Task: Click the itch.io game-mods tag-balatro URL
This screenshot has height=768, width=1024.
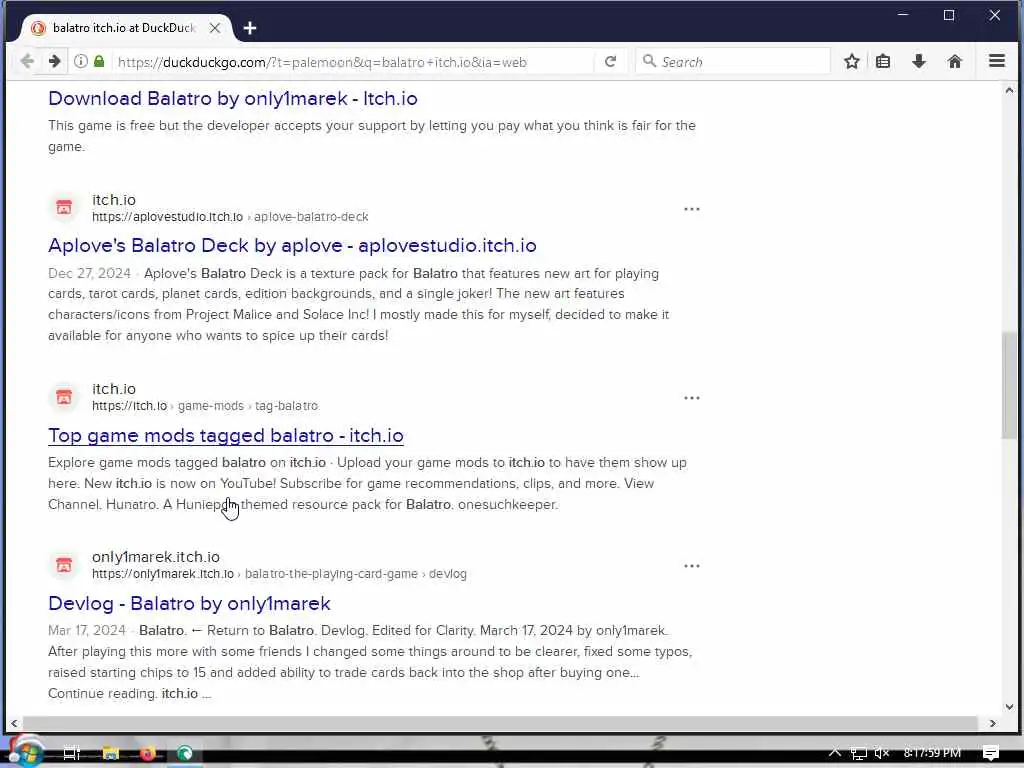Action: point(205,406)
